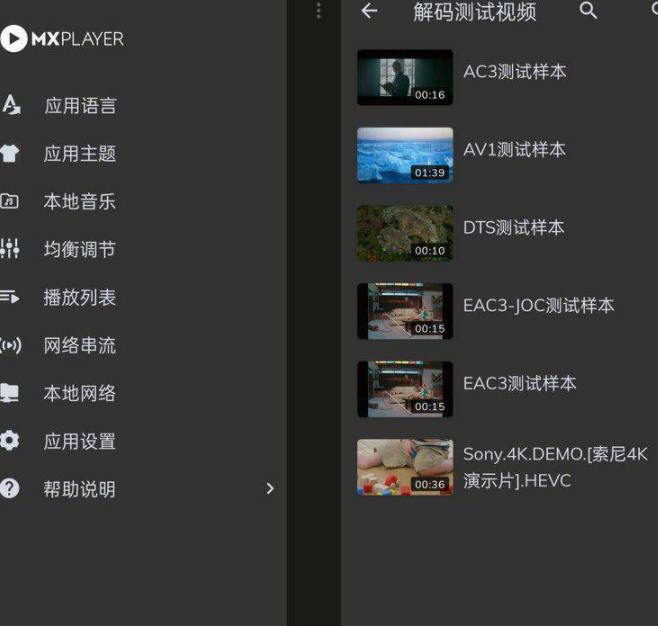Select the title EAC3测试样本

520,383
